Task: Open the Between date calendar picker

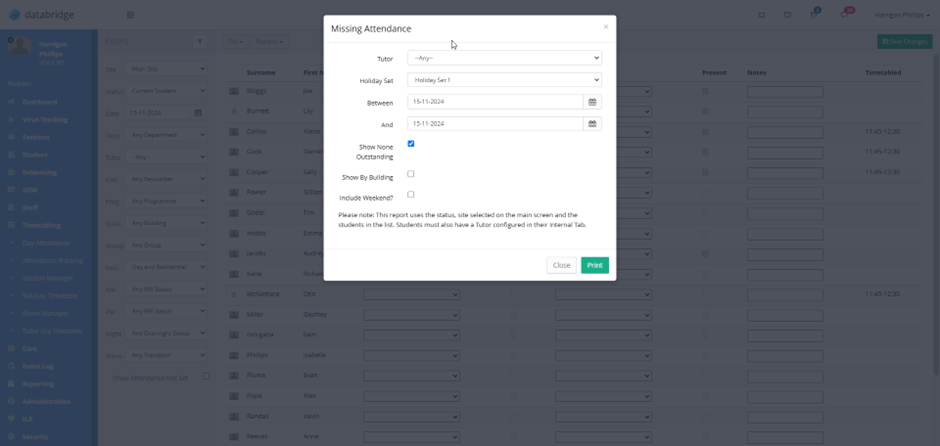Action: tap(592, 102)
